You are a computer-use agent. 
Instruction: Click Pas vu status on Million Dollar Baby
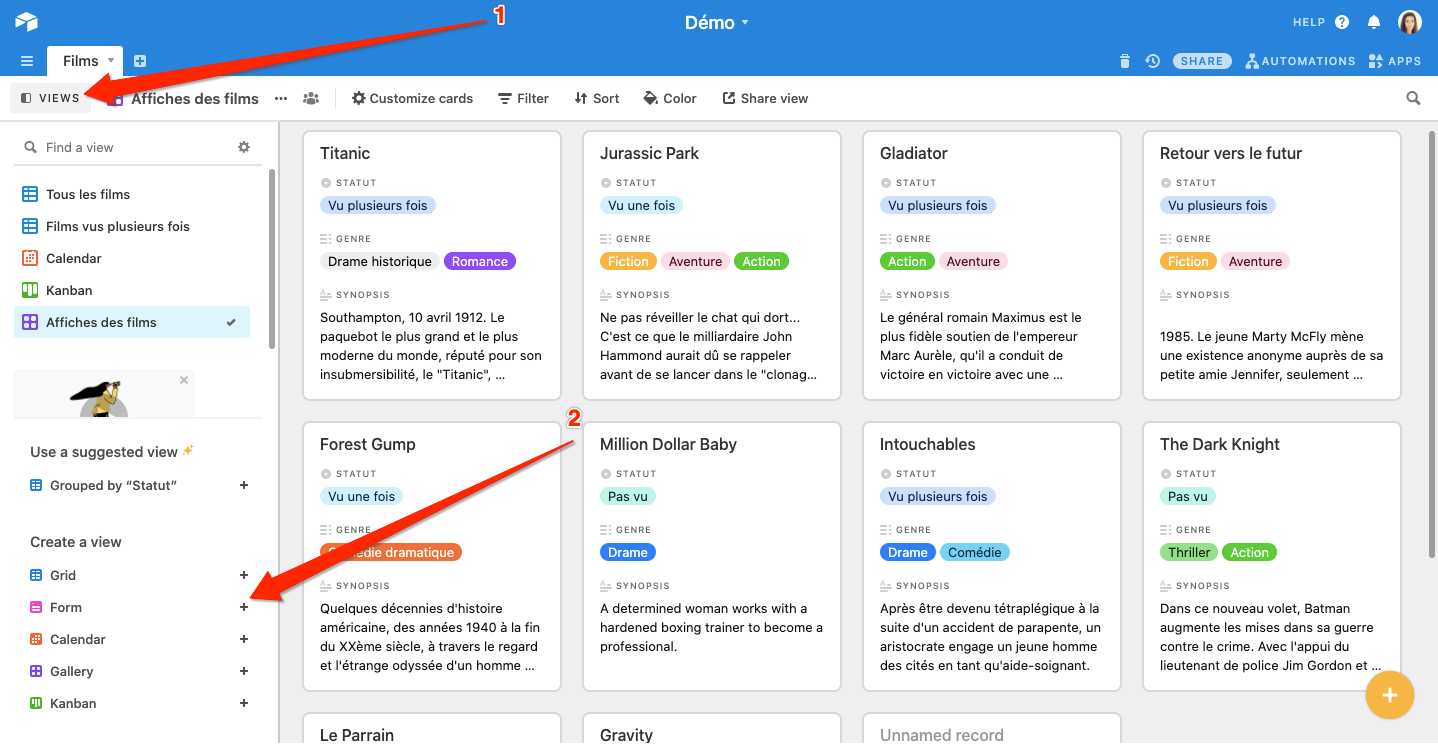click(628, 496)
